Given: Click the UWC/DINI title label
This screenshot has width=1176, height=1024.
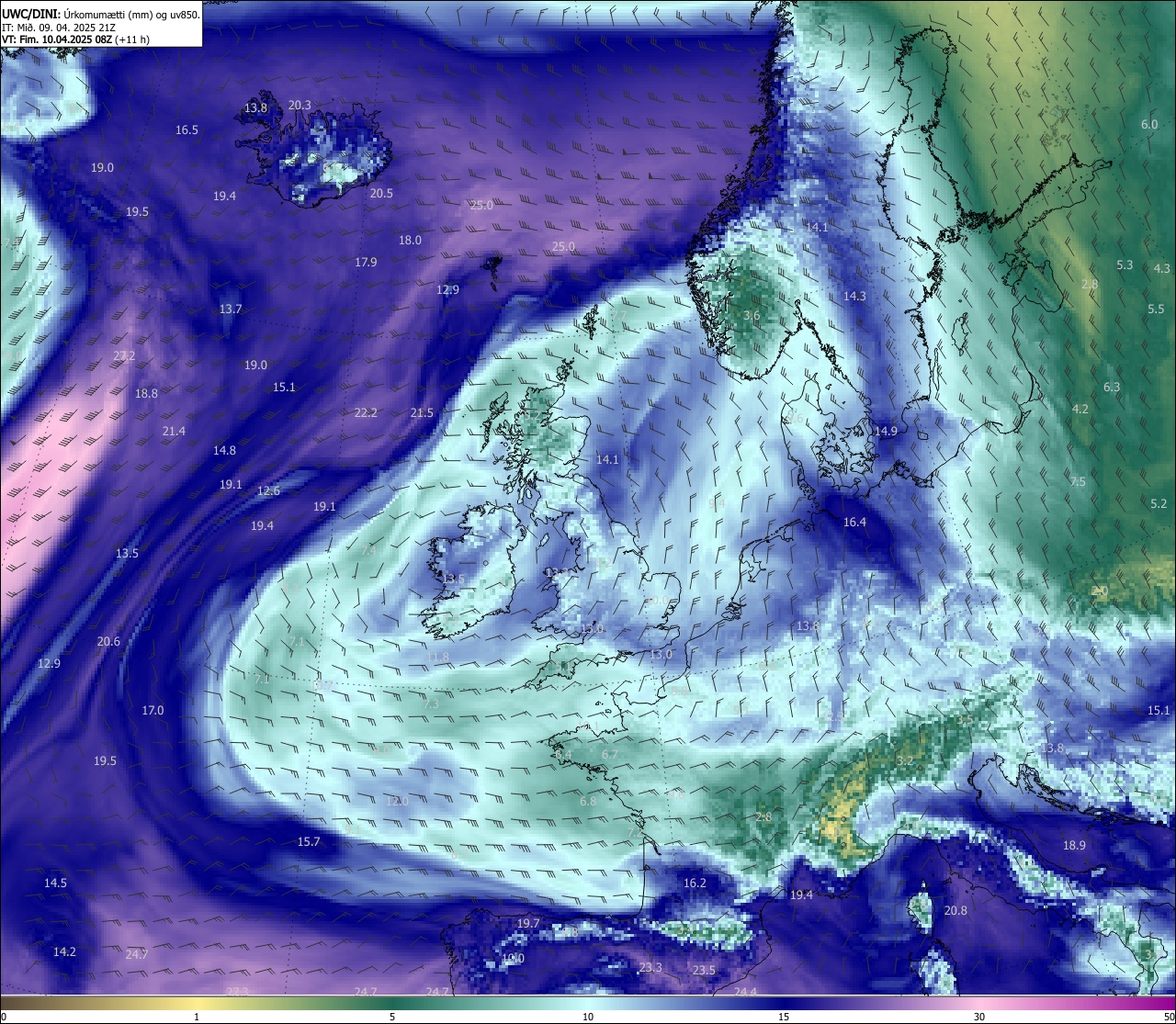Looking at the screenshot, I should (x=101, y=15).
